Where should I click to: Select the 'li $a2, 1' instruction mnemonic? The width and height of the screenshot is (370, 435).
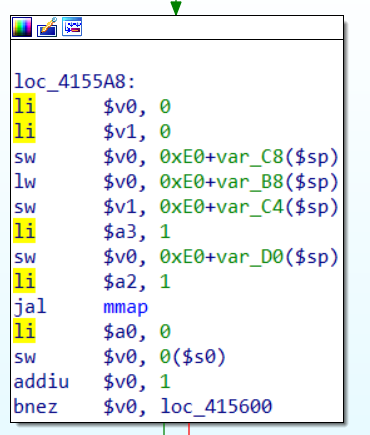(x=24, y=281)
